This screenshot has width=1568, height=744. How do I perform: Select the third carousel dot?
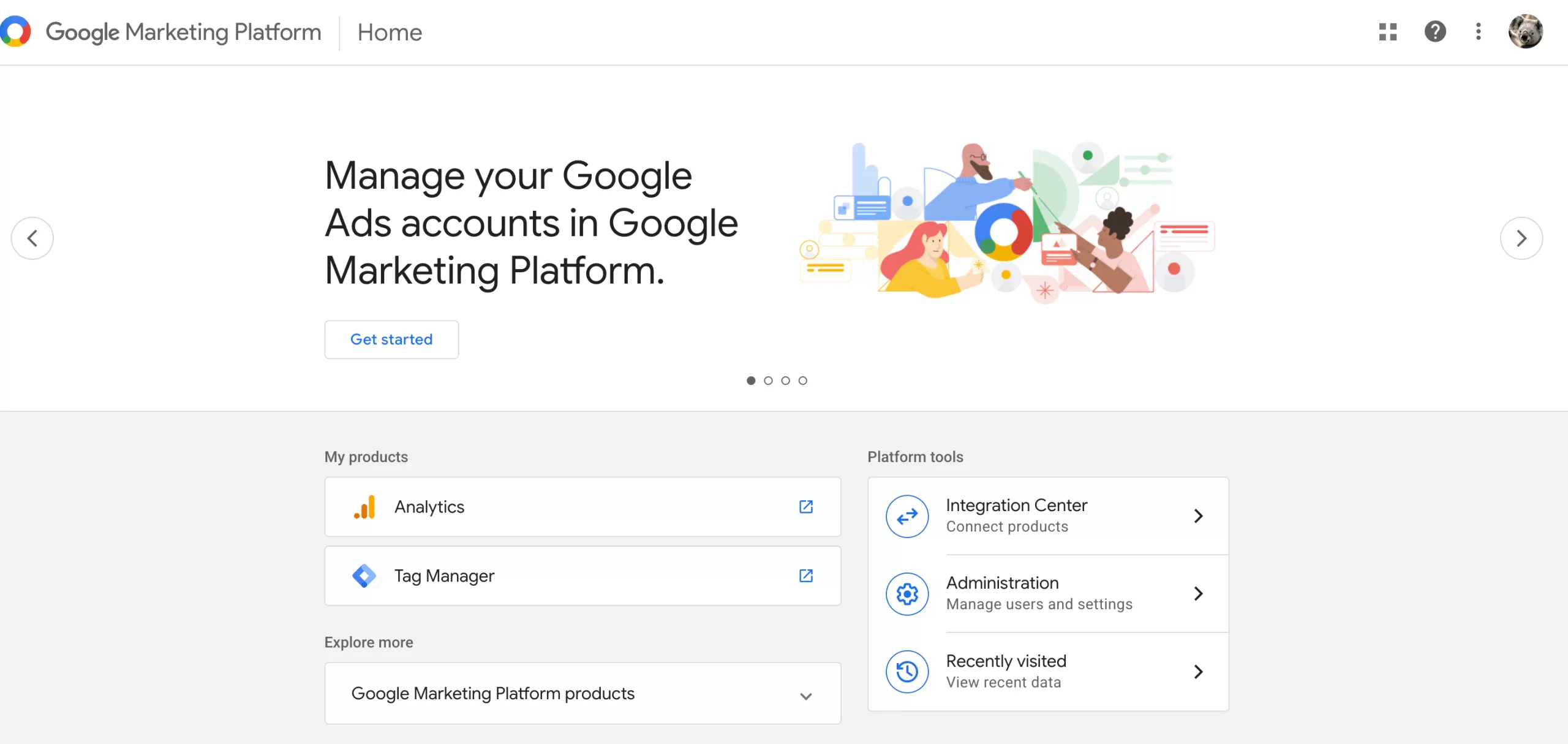coord(785,381)
